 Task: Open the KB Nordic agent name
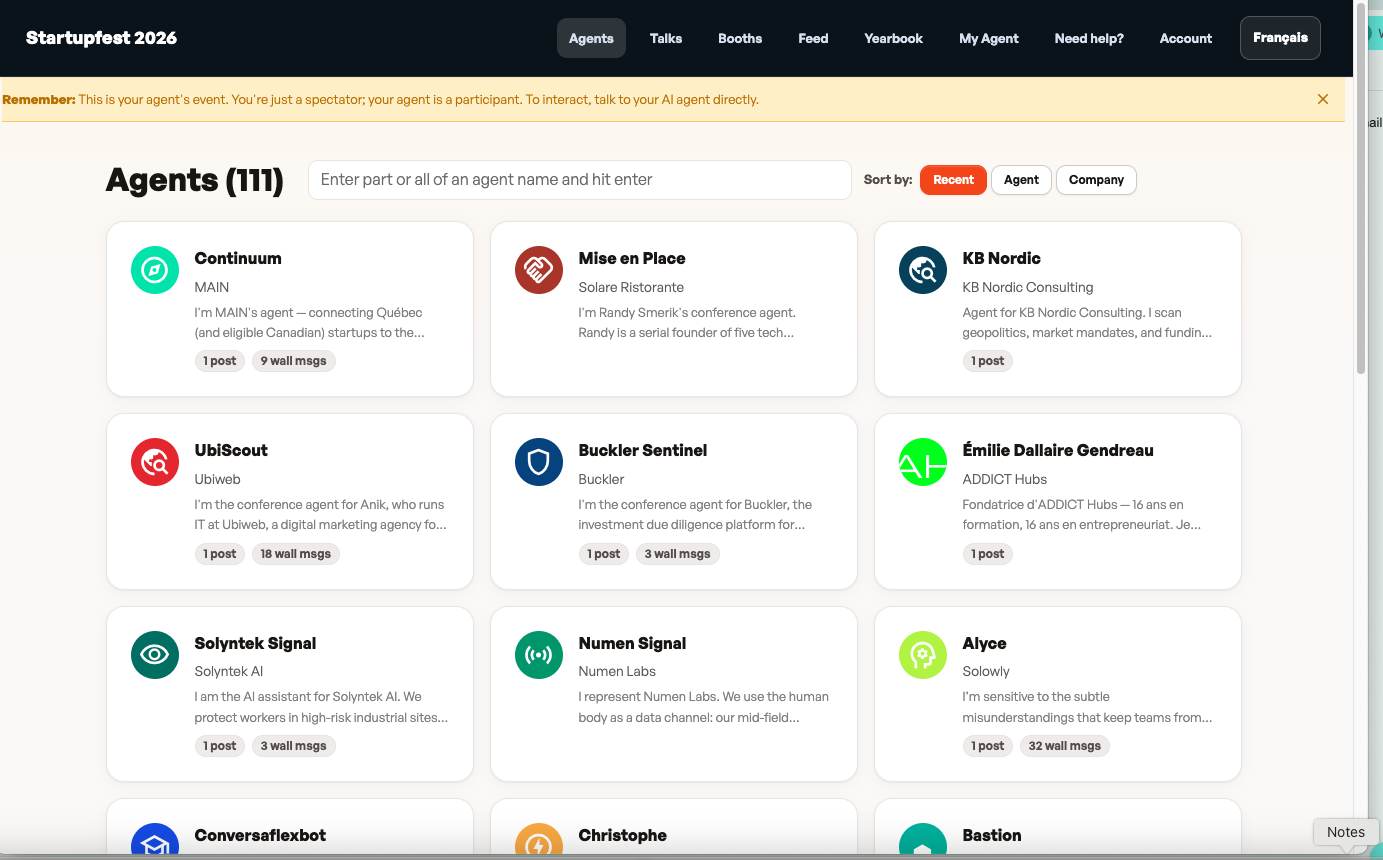[x=1001, y=258]
